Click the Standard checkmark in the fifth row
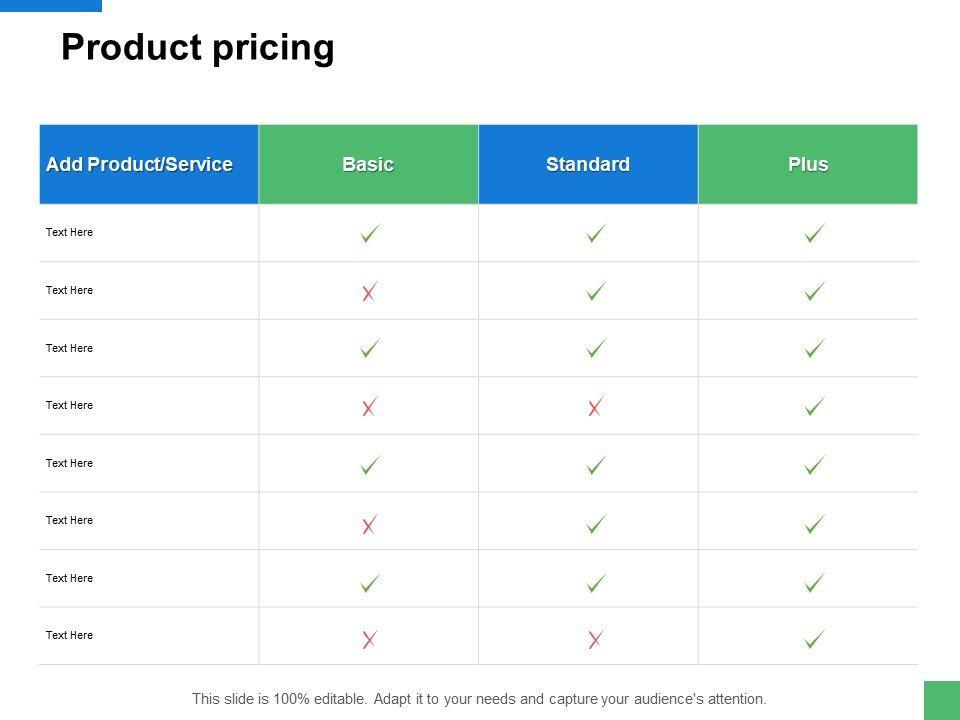This screenshot has height=720, width=960. tap(596, 465)
